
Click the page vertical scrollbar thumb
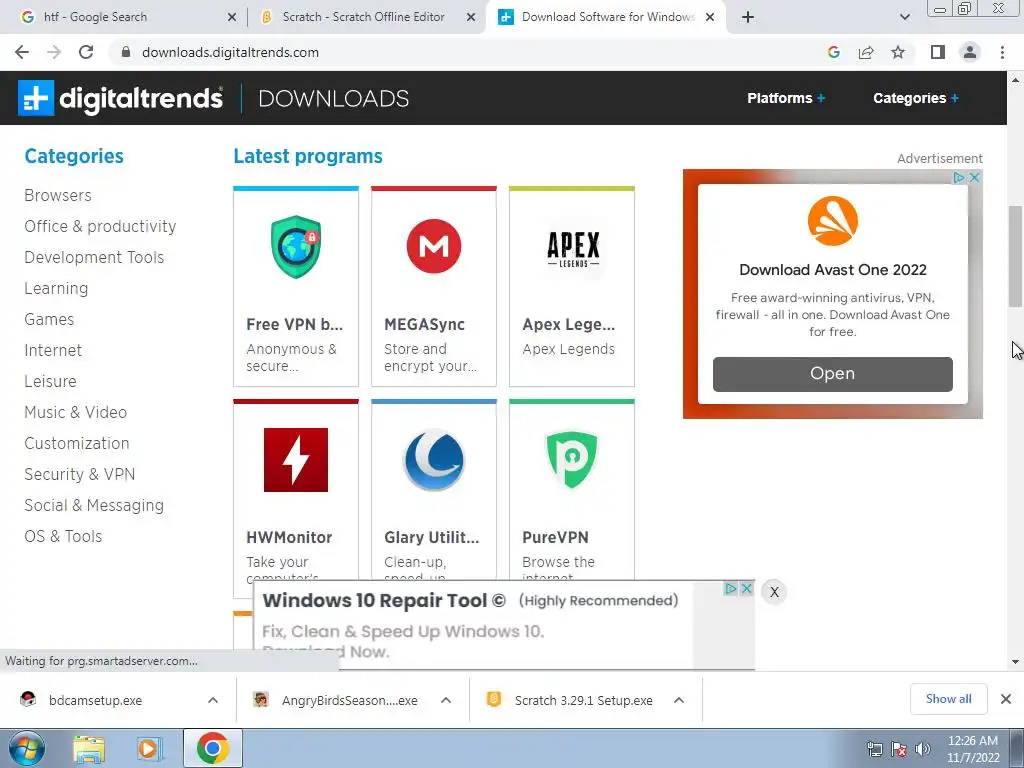(1016, 256)
